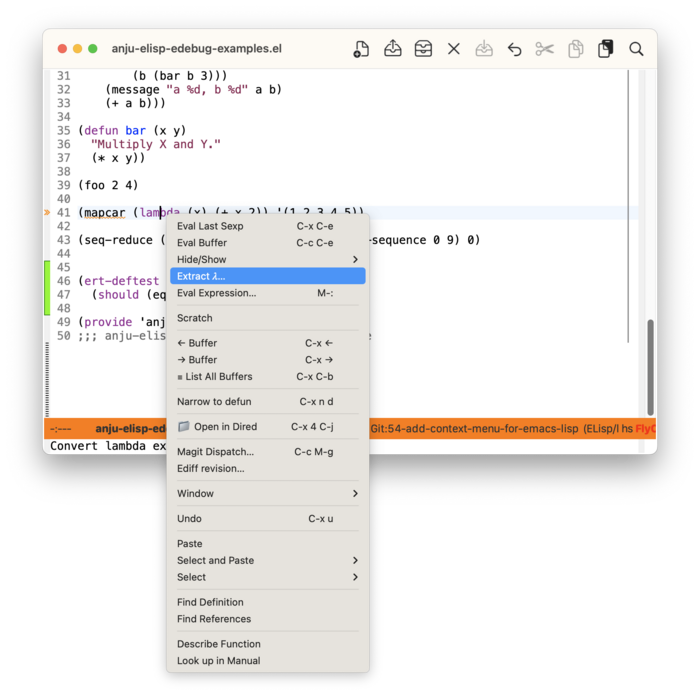Click the "Multiply X and Y." docstring

(156, 144)
